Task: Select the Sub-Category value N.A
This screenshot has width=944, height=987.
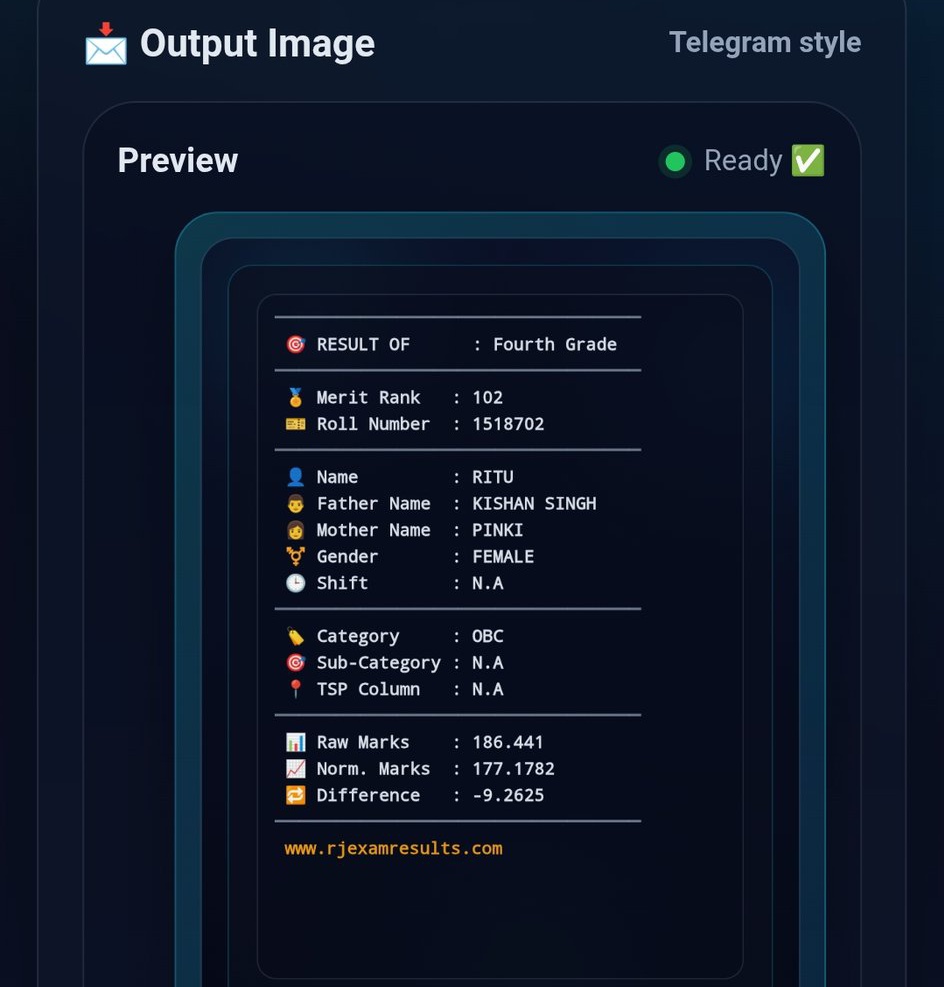Action: click(x=488, y=663)
